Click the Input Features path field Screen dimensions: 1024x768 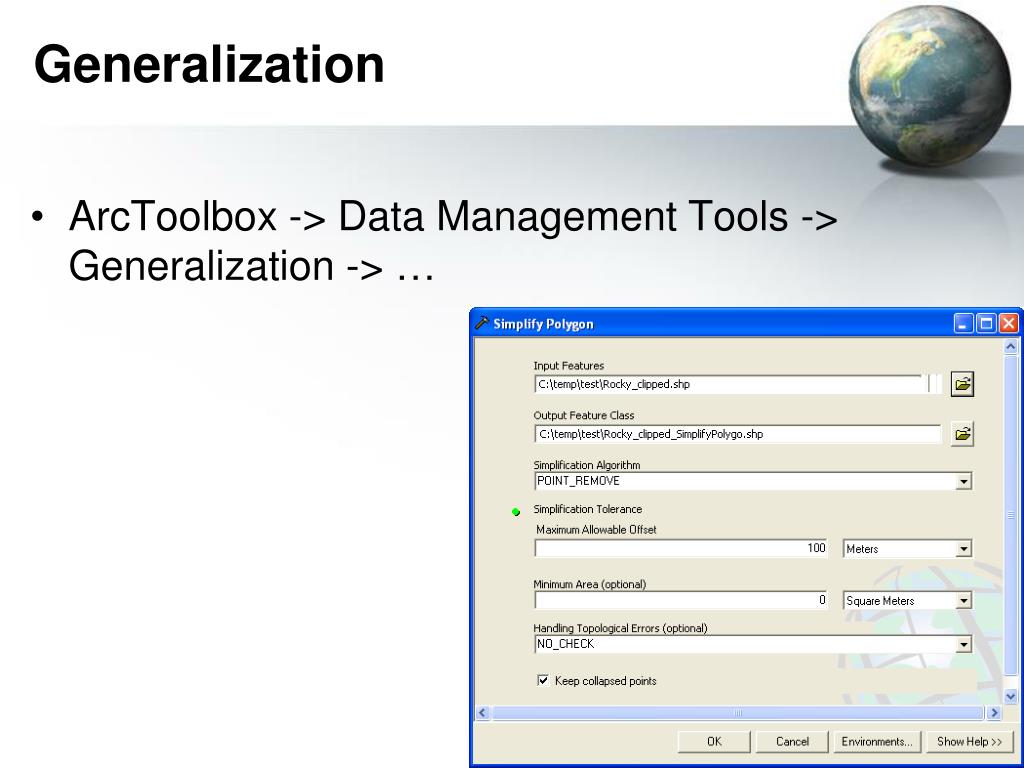click(x=730, y=384)
